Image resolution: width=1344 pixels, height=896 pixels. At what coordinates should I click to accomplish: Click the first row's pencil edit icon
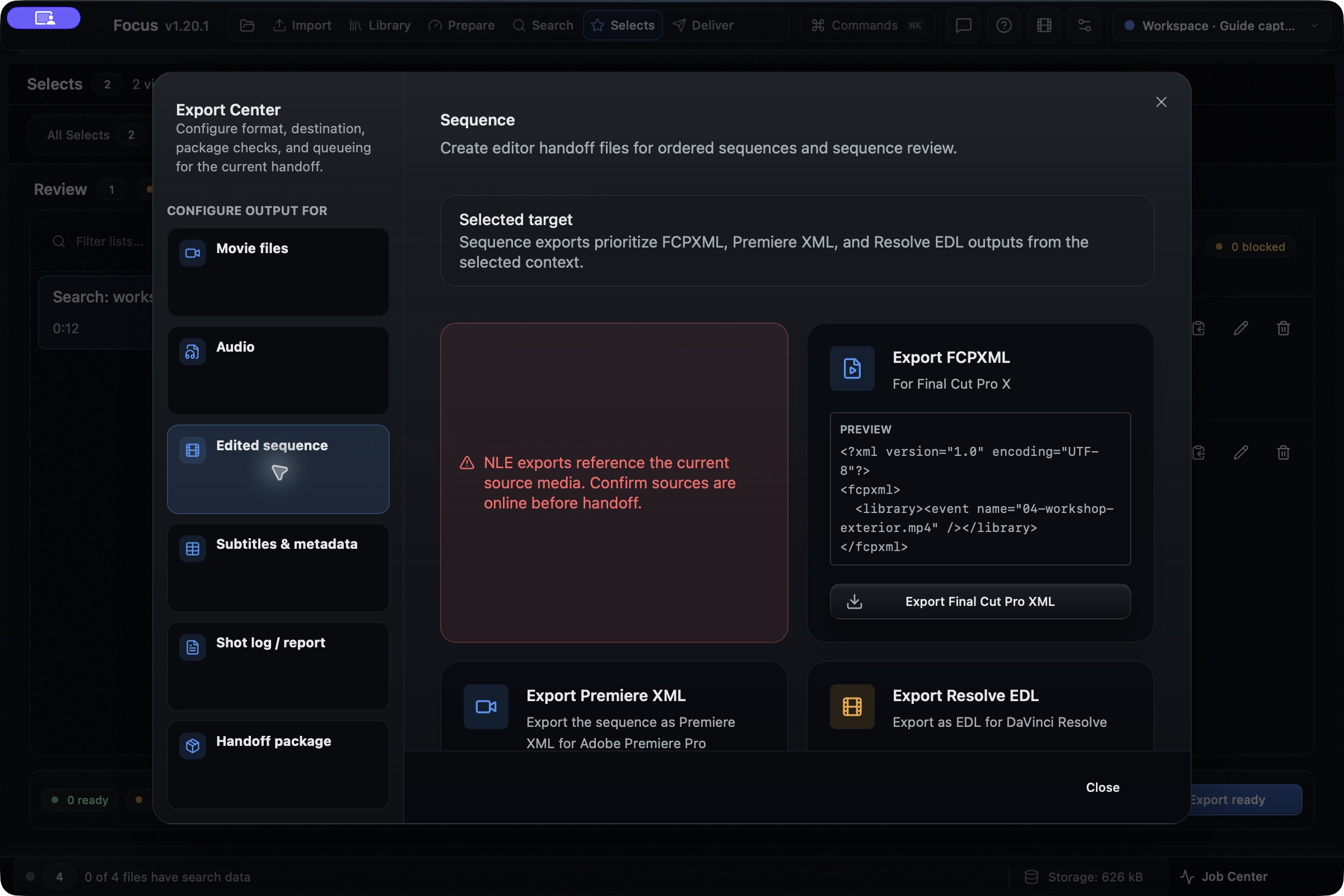[x=1240, y=328]
